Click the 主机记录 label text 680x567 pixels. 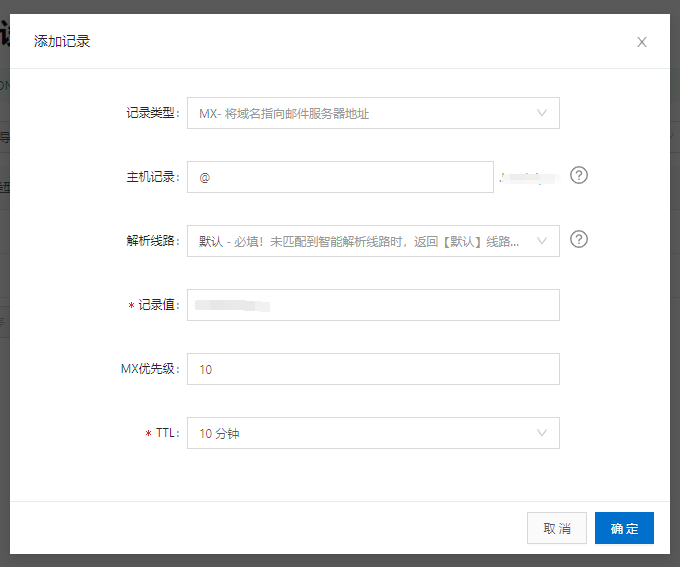pyautogui.click(x=153, y=177)
